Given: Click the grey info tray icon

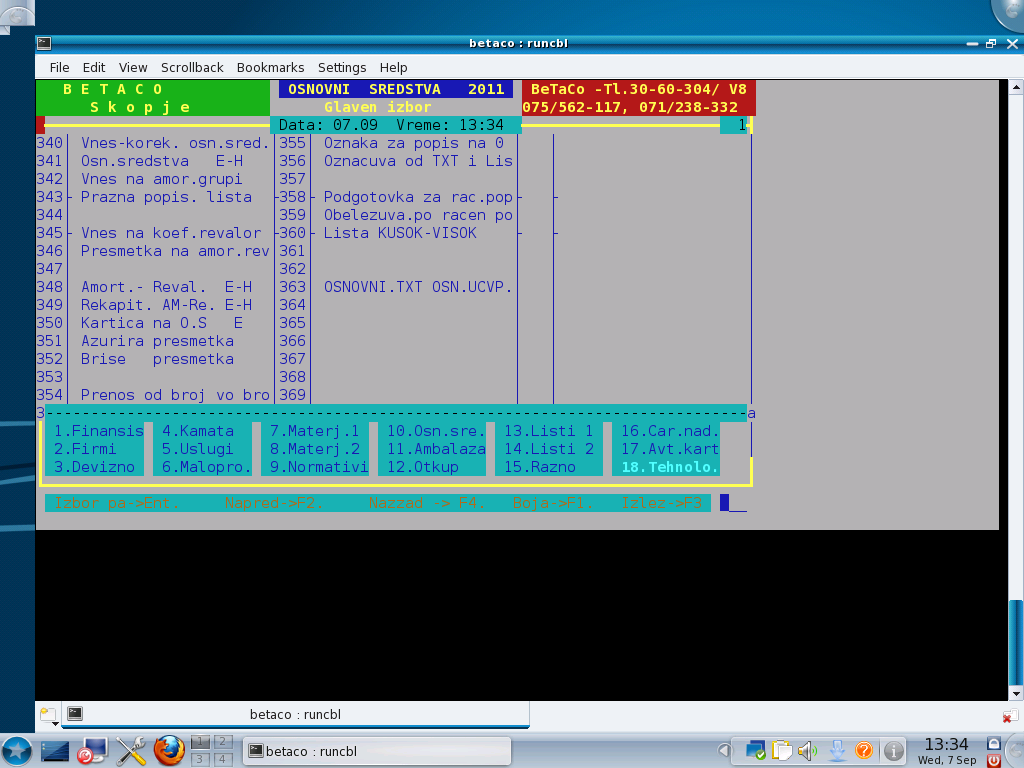Looking at the screenshot, I should pyautogui.click(x=893, y=751).
